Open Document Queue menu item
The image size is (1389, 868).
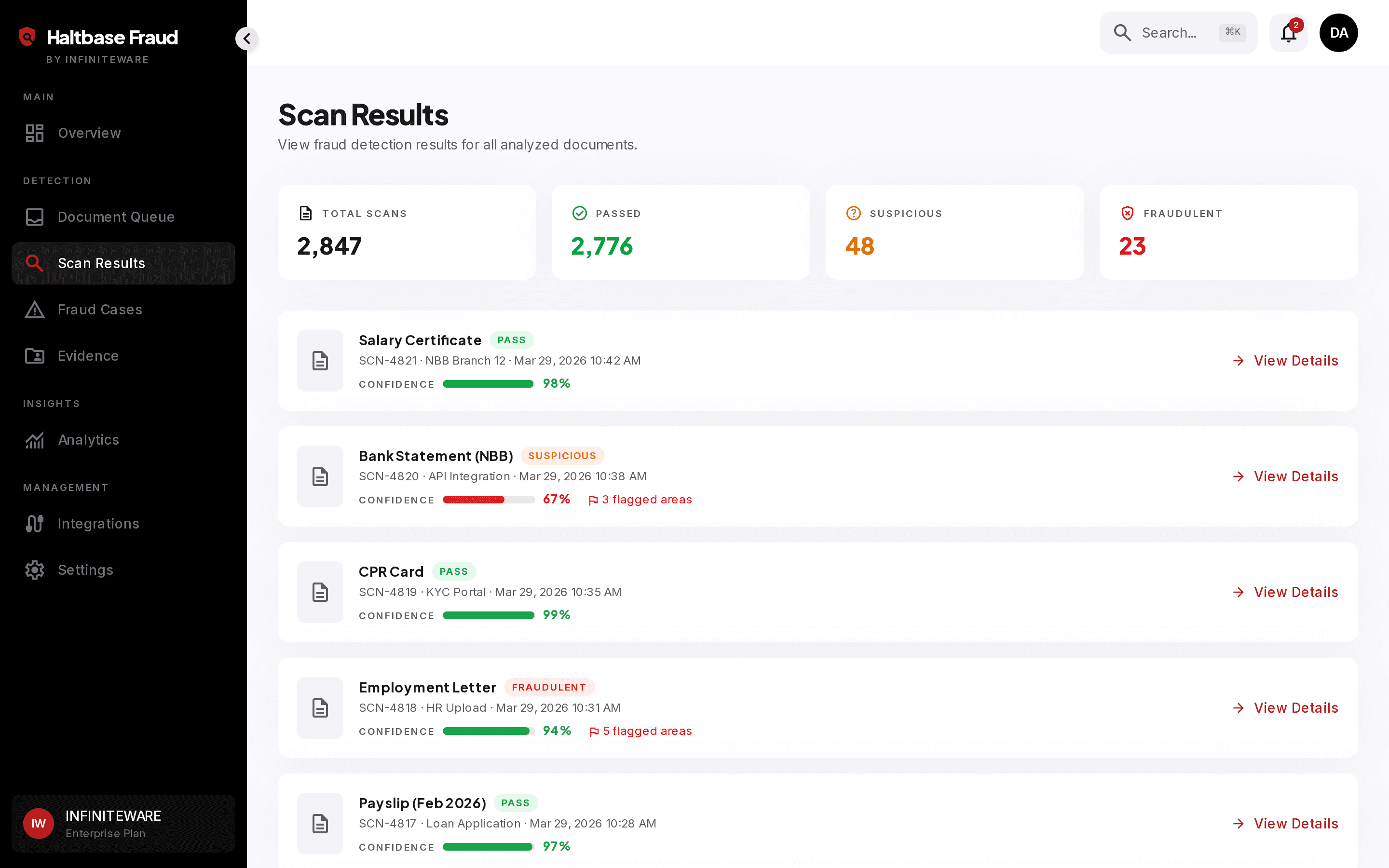tap(123, 217)
